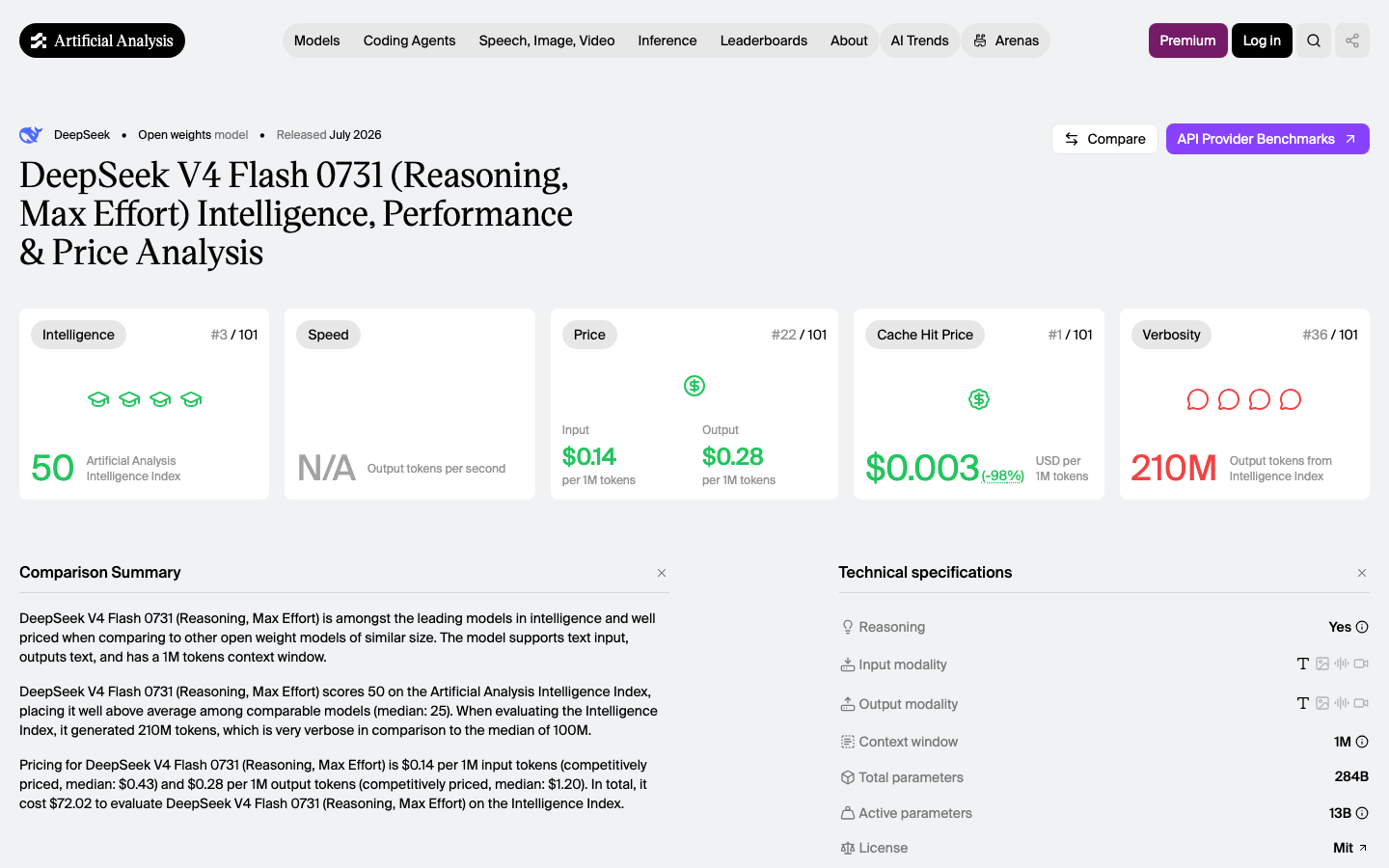Click the #3 / 101 intelligence rank

click(x=234, y=335)
